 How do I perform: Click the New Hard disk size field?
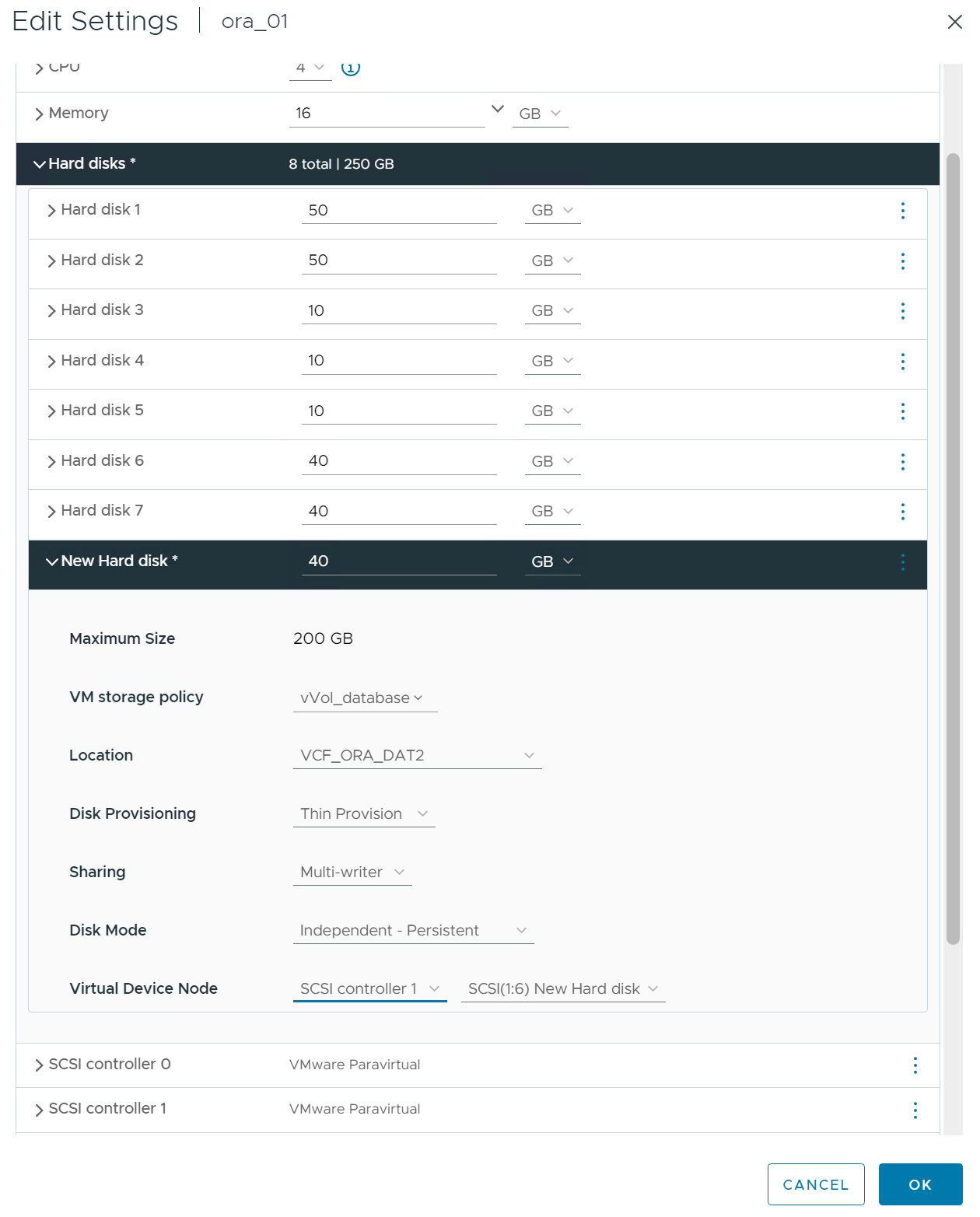398,561
